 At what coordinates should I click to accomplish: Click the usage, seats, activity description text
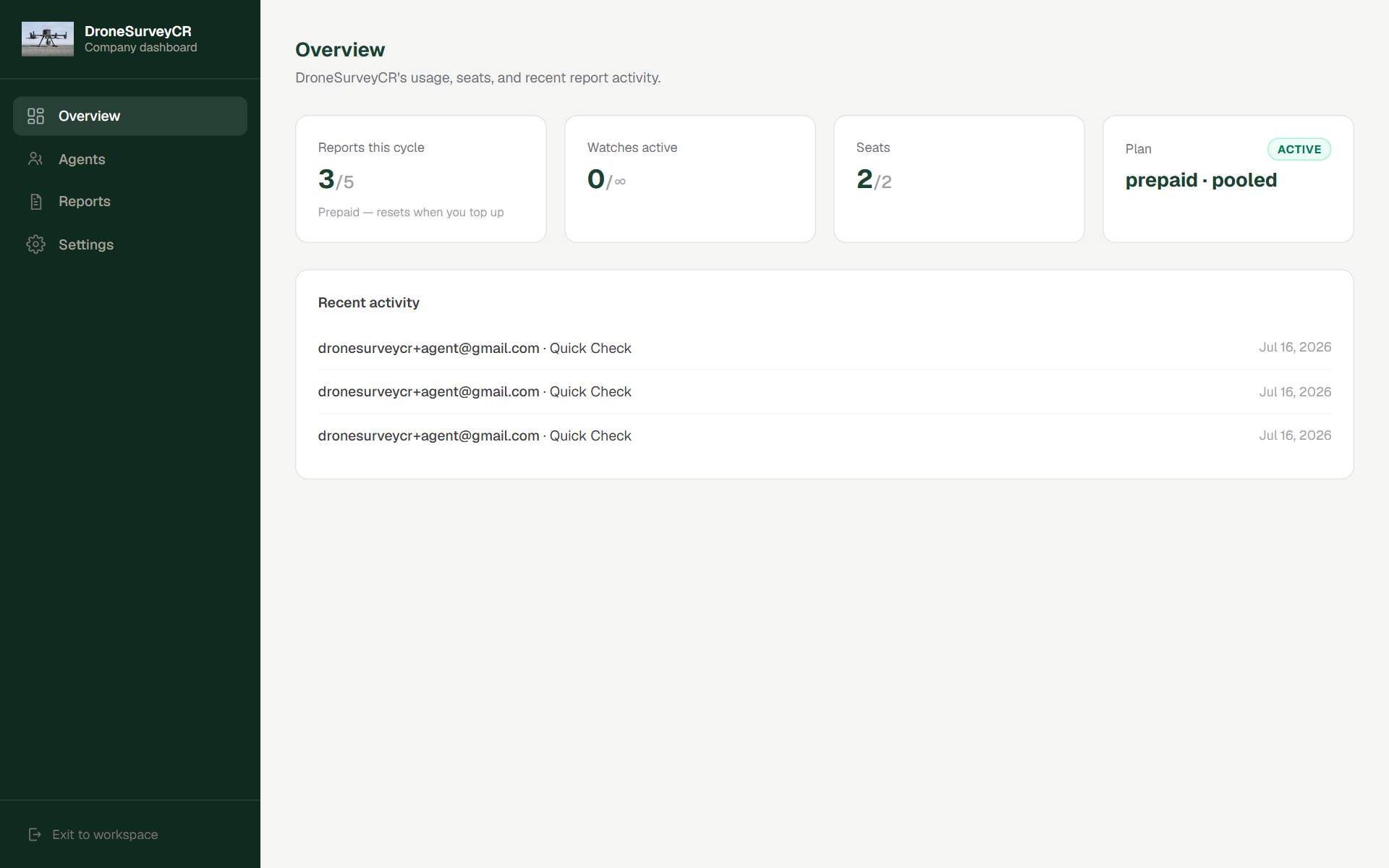pyautogui.click(x=478, y=78)
